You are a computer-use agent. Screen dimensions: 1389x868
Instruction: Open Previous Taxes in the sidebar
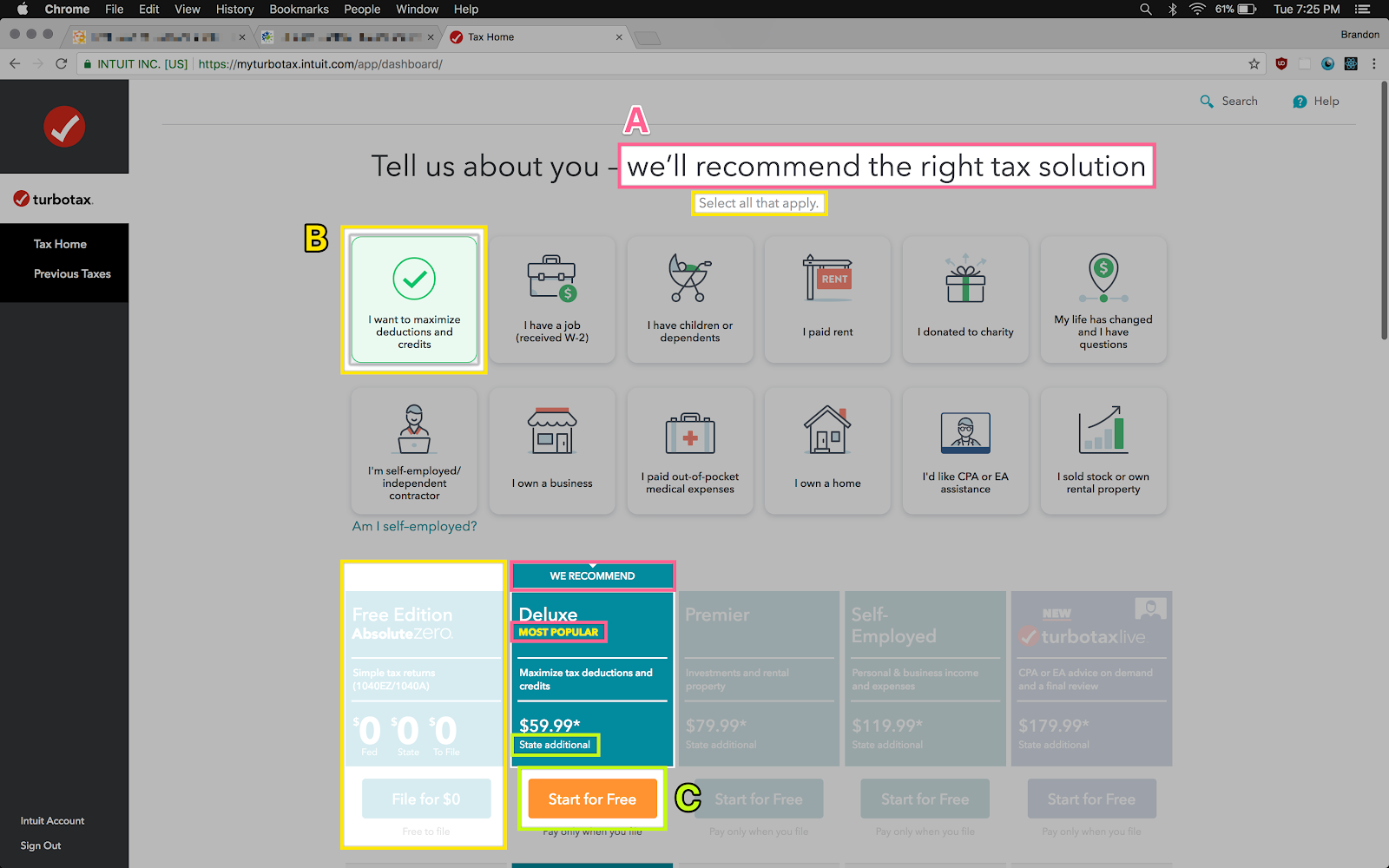[x=72, y=273]
